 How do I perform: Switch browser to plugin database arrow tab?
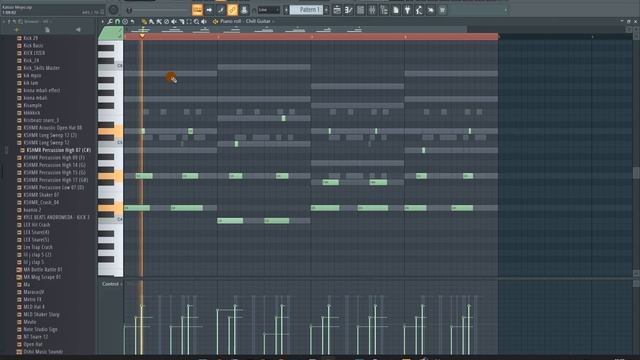(x=78, y=29)
